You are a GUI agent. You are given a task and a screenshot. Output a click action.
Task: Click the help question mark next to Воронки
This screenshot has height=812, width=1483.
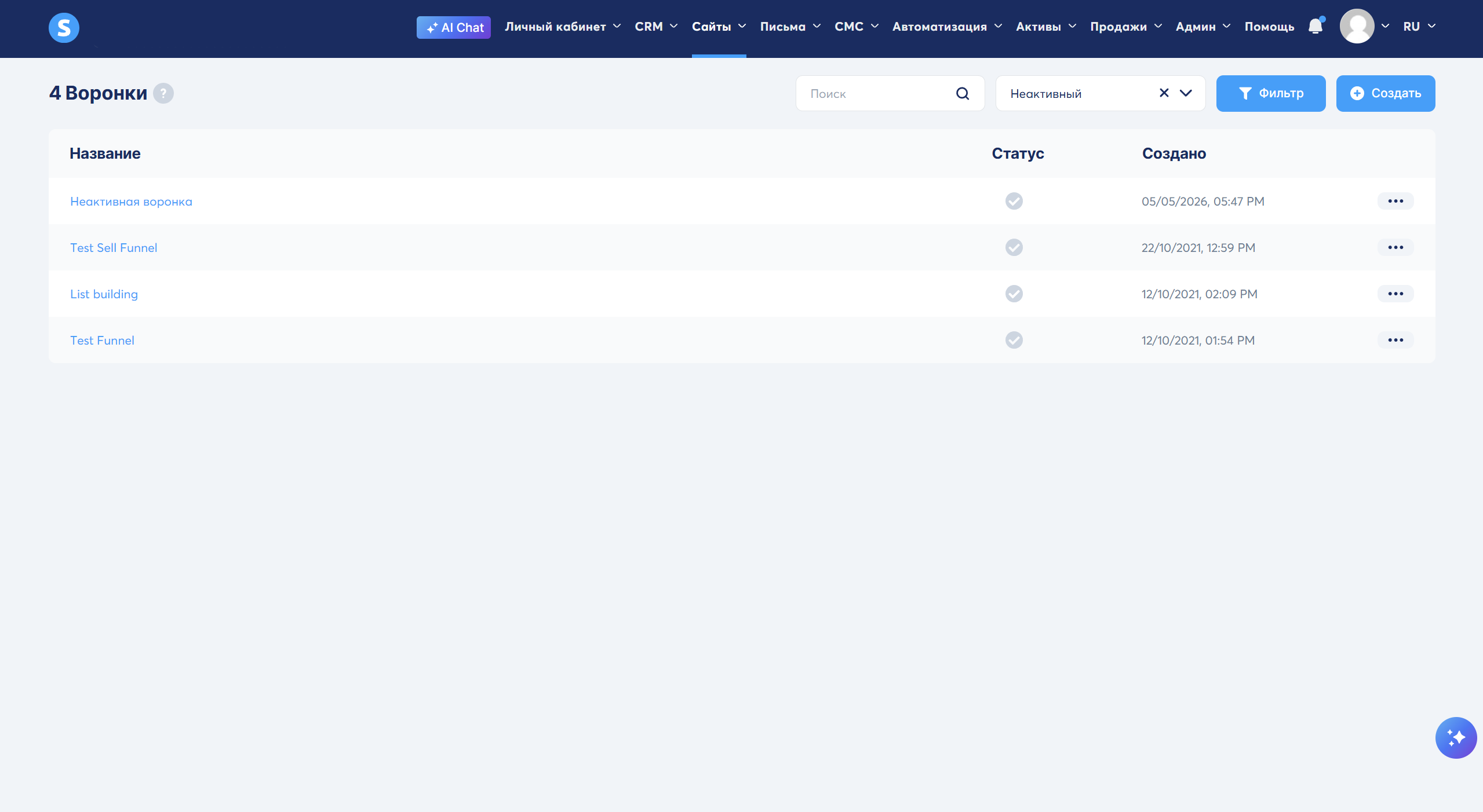[x=163, y=93]
